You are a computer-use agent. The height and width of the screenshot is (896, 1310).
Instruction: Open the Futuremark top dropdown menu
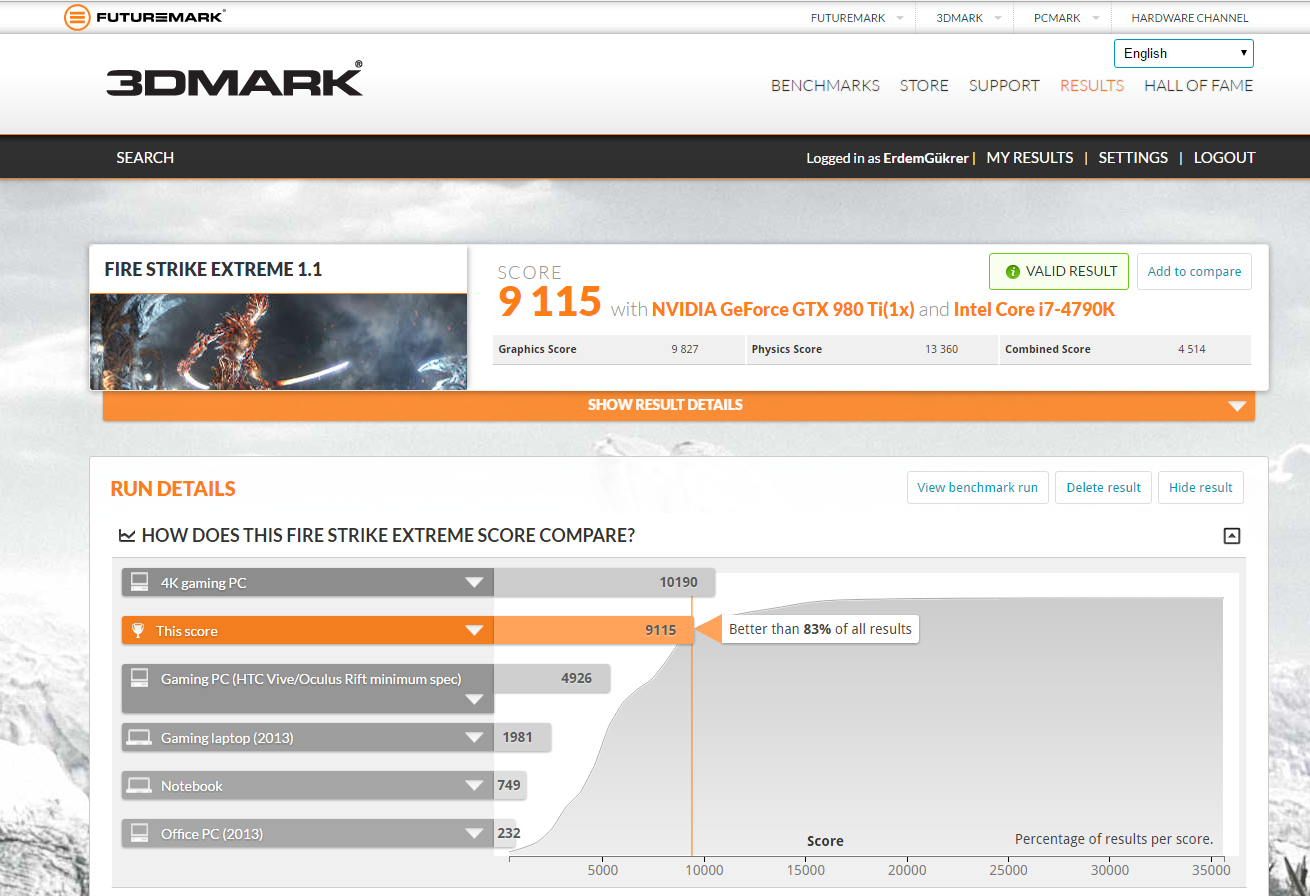point(856,18)
